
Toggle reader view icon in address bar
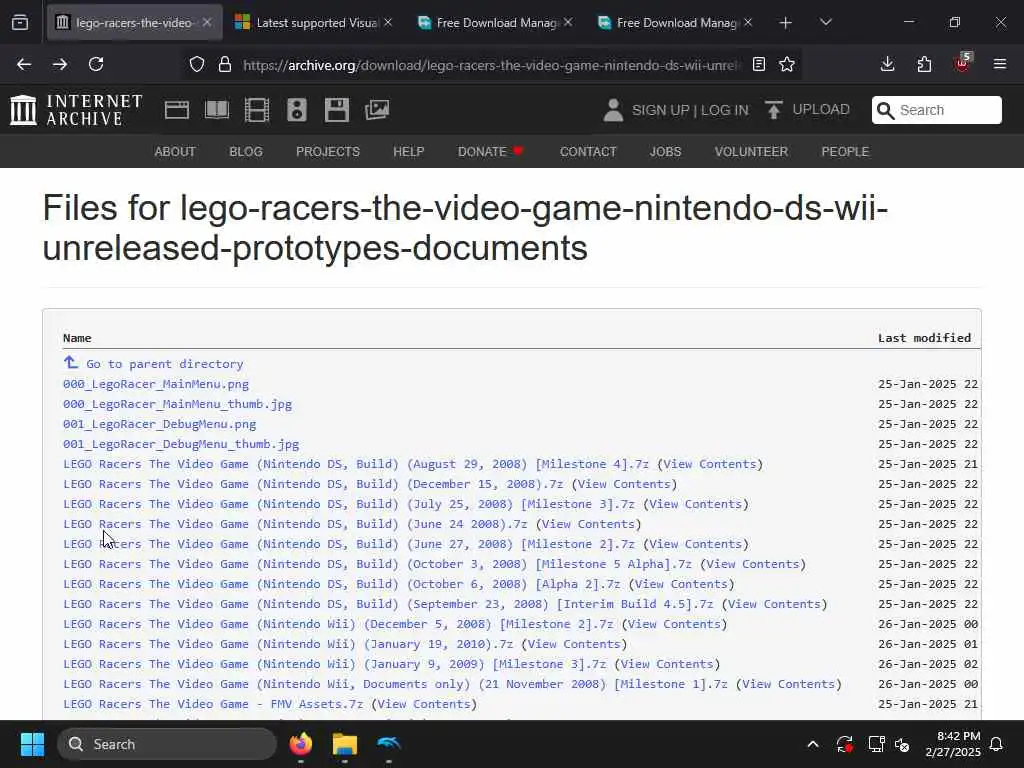coord(759,64)
